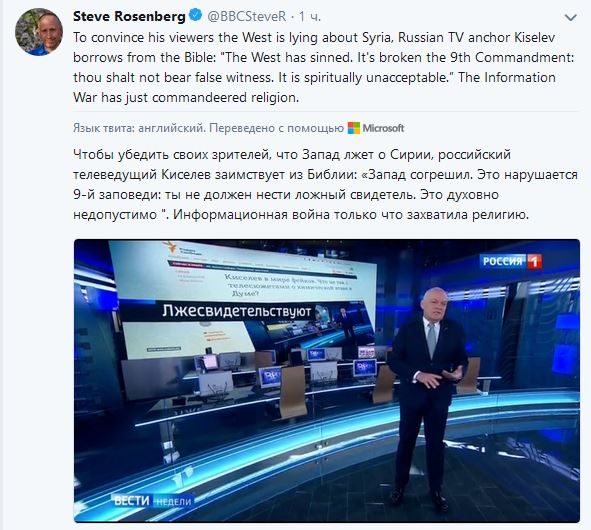Screen dimensions: 591x530
Task: Click the blue verified badge
Action: coord(196,16)
